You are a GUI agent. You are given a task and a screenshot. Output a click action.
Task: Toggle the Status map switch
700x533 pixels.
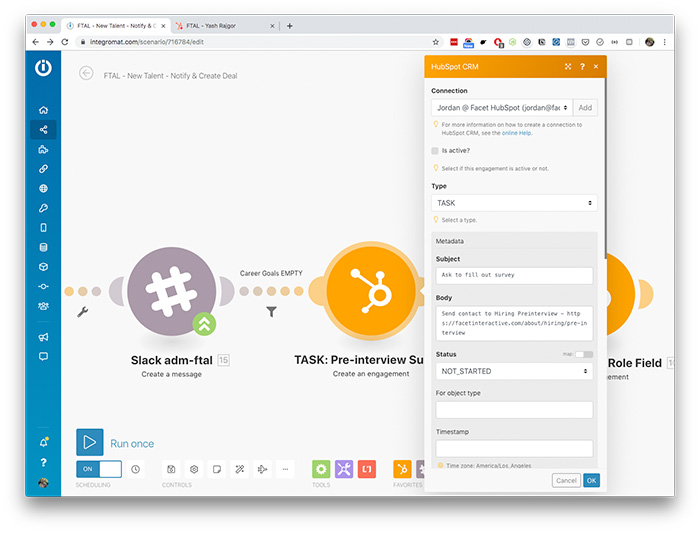pos(584,354)
